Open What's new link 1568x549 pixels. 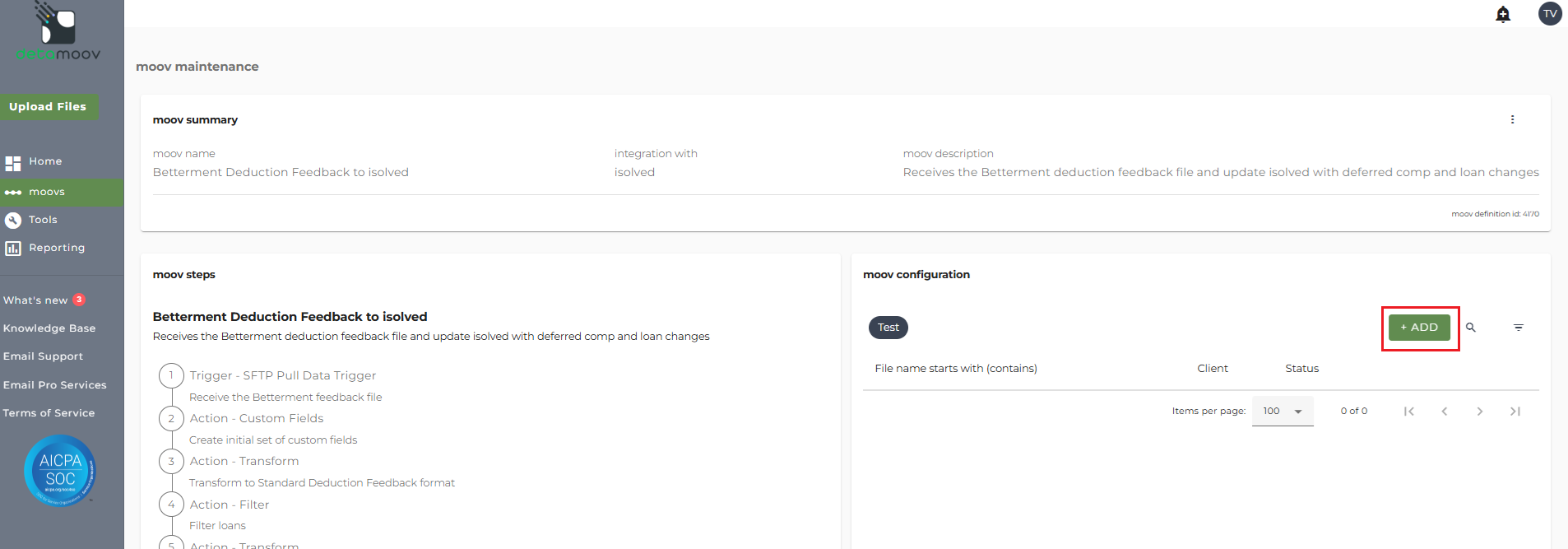coord(35,300)
